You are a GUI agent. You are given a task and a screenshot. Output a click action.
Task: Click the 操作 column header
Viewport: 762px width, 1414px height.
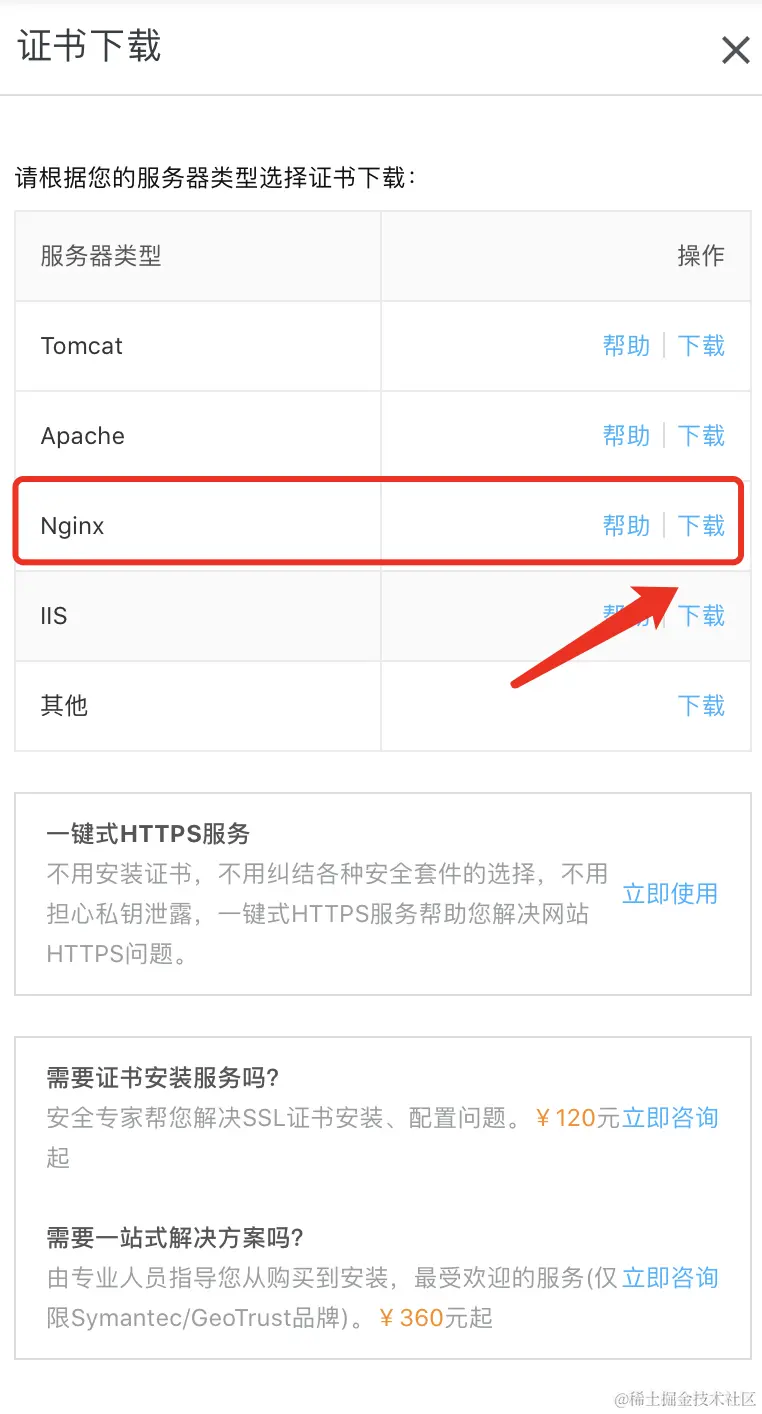[701, 256]
